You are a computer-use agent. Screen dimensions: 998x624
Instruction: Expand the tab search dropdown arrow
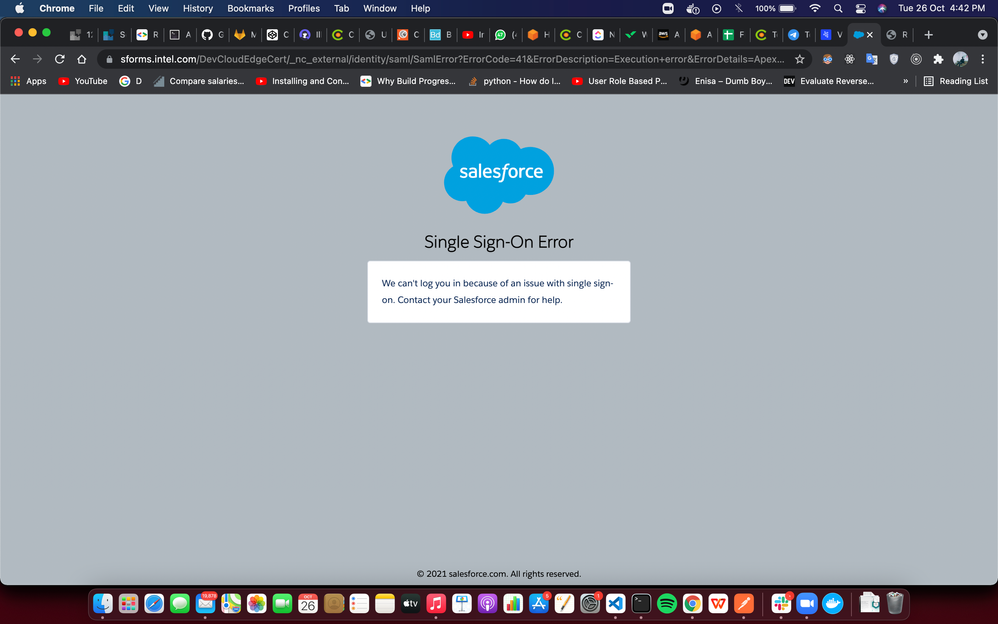coord(981,34)
